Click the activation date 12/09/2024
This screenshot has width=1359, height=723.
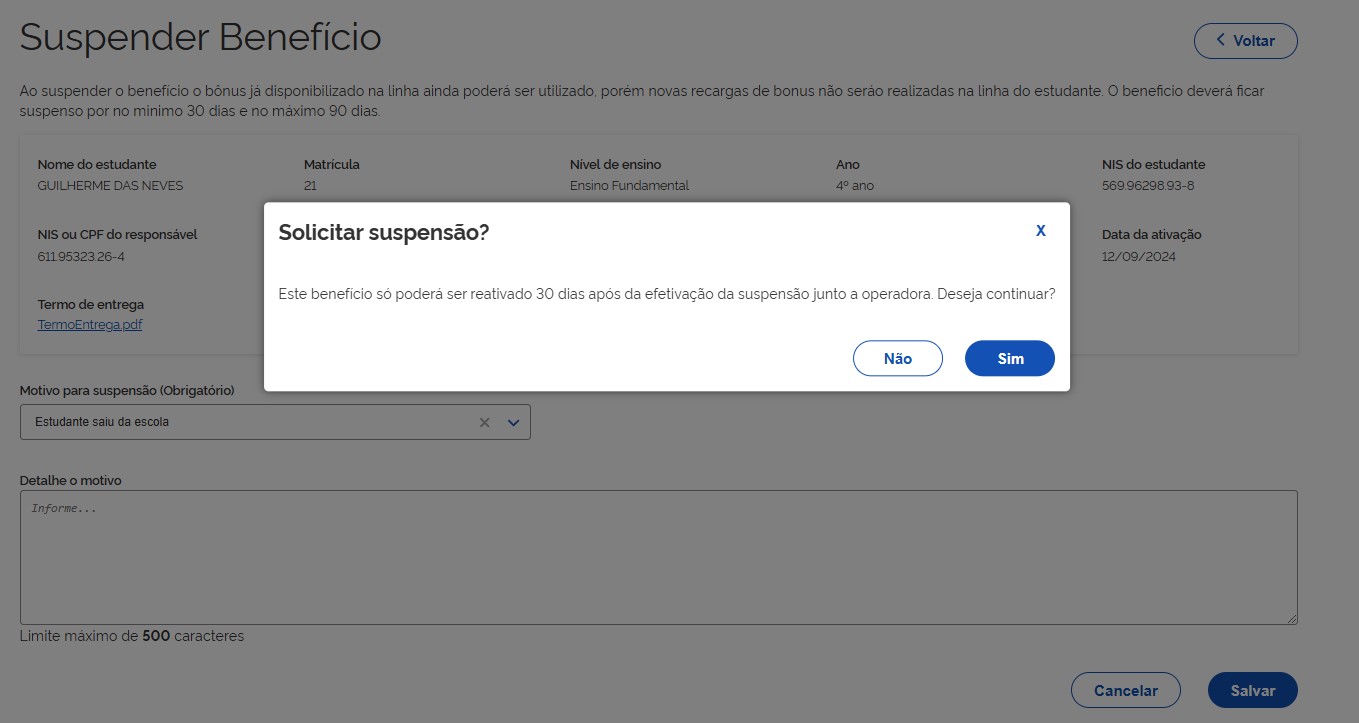[1138, 257]
